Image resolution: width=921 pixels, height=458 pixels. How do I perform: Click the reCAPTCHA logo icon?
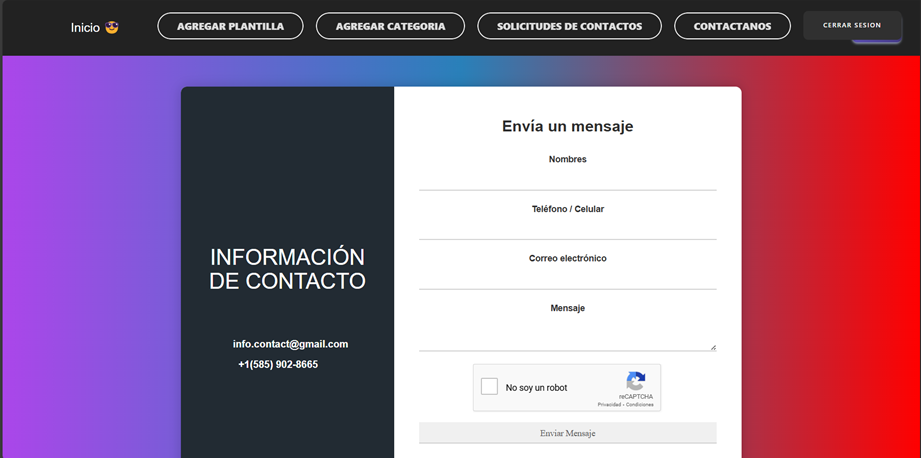click(x=636, y=381)
